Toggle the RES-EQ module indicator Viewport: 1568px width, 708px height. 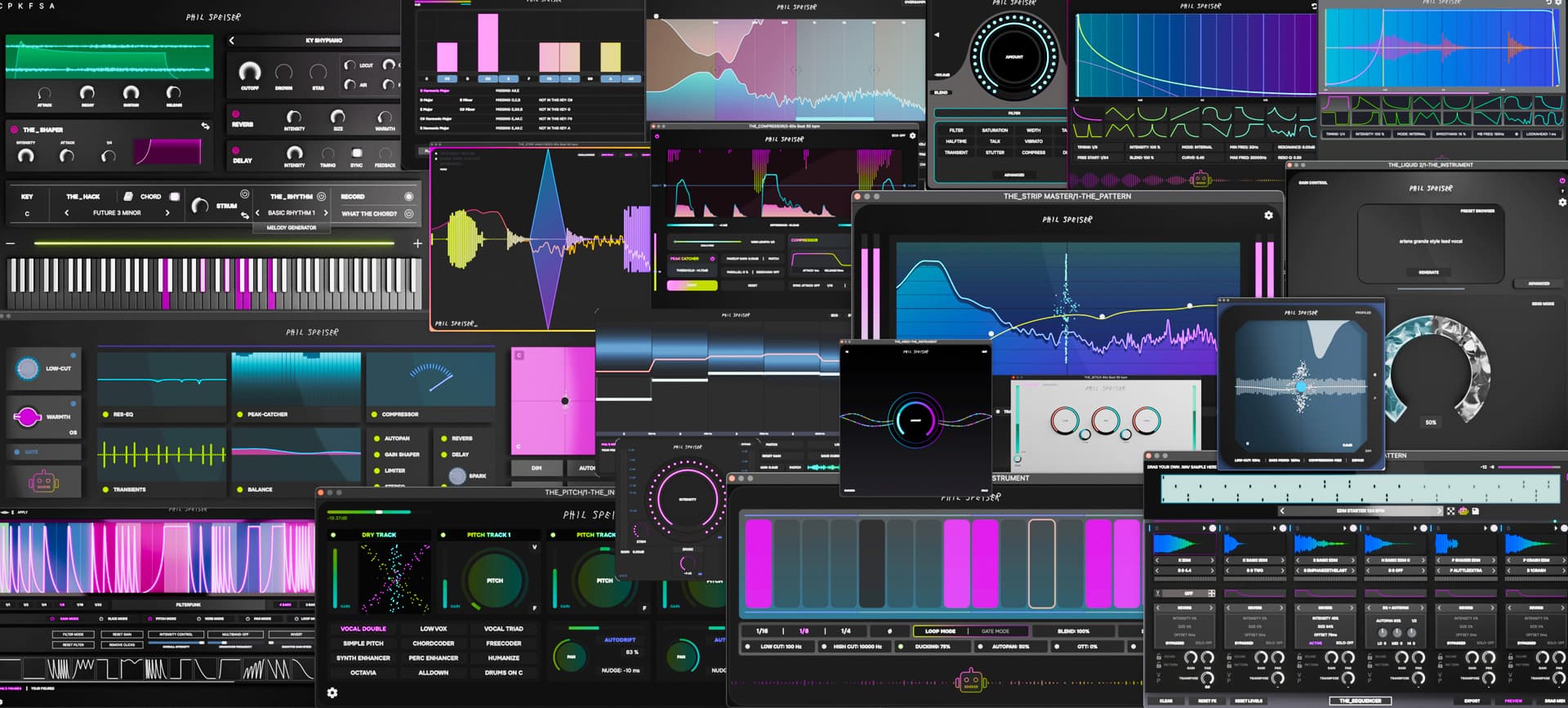[105, 415]
